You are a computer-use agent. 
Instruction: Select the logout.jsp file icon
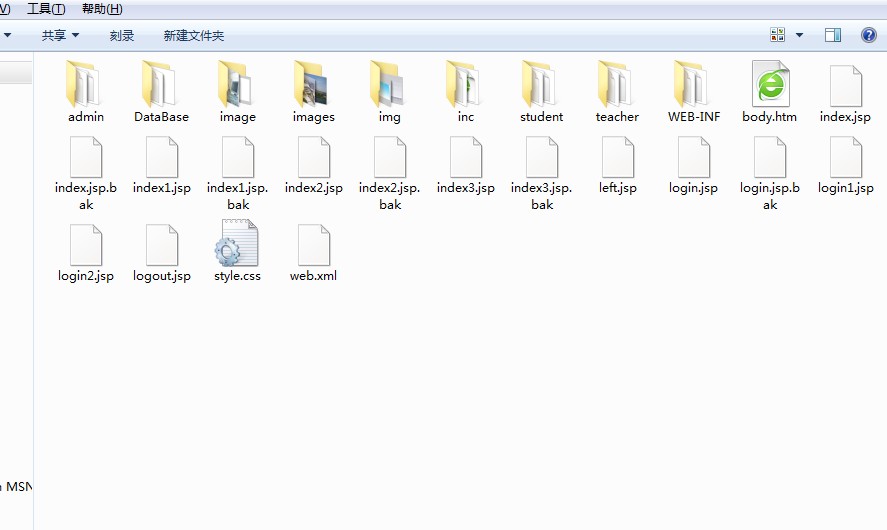(x=162, y=245)
